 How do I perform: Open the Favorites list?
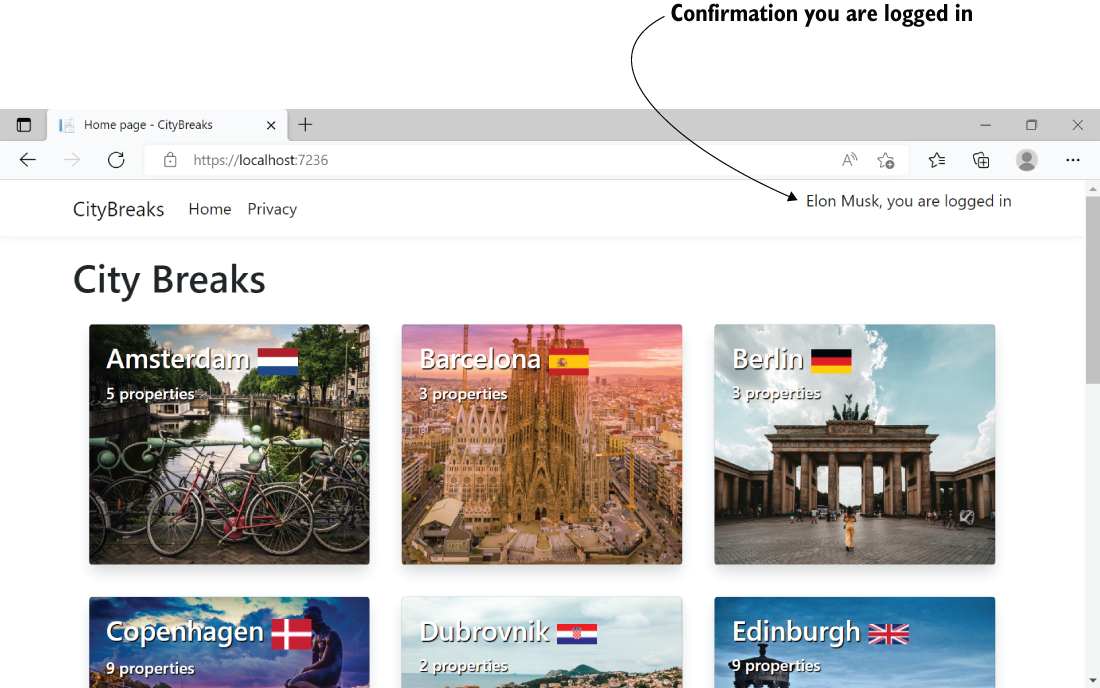[937, 160]
